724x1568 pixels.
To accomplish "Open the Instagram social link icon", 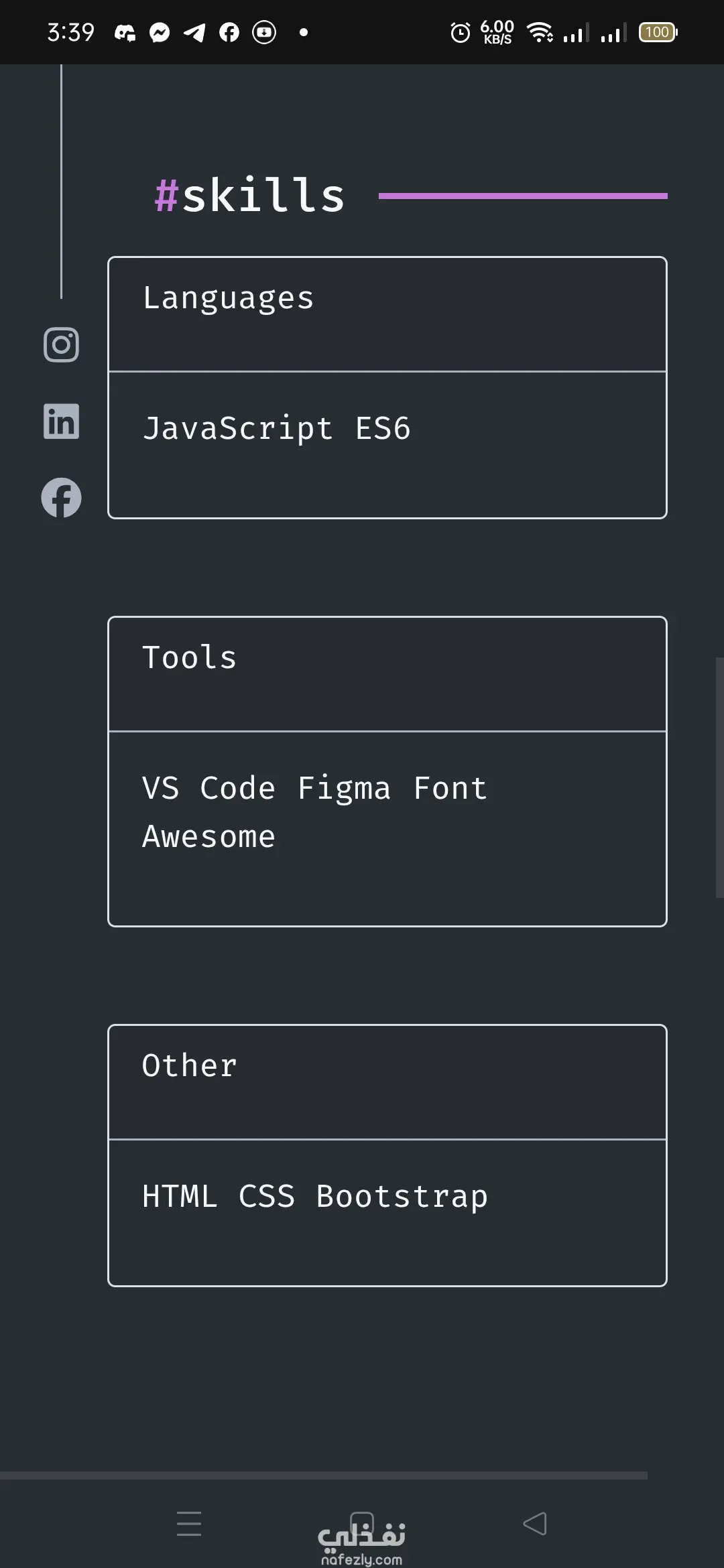I will point(61,345).
